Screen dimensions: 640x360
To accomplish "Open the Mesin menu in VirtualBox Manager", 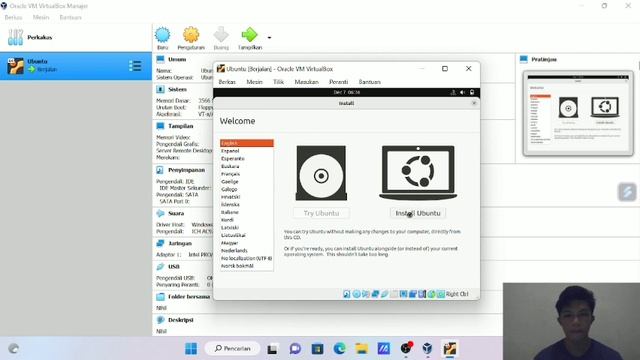I will [x=41, y=17].
